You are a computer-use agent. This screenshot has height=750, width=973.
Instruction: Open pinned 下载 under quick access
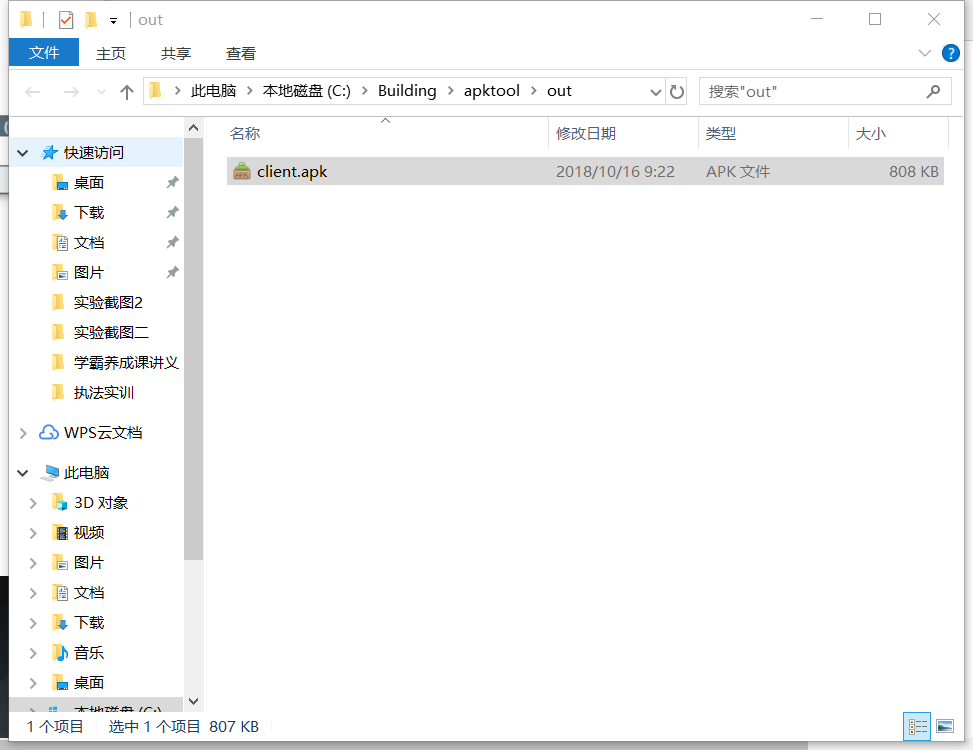point(89,213)
